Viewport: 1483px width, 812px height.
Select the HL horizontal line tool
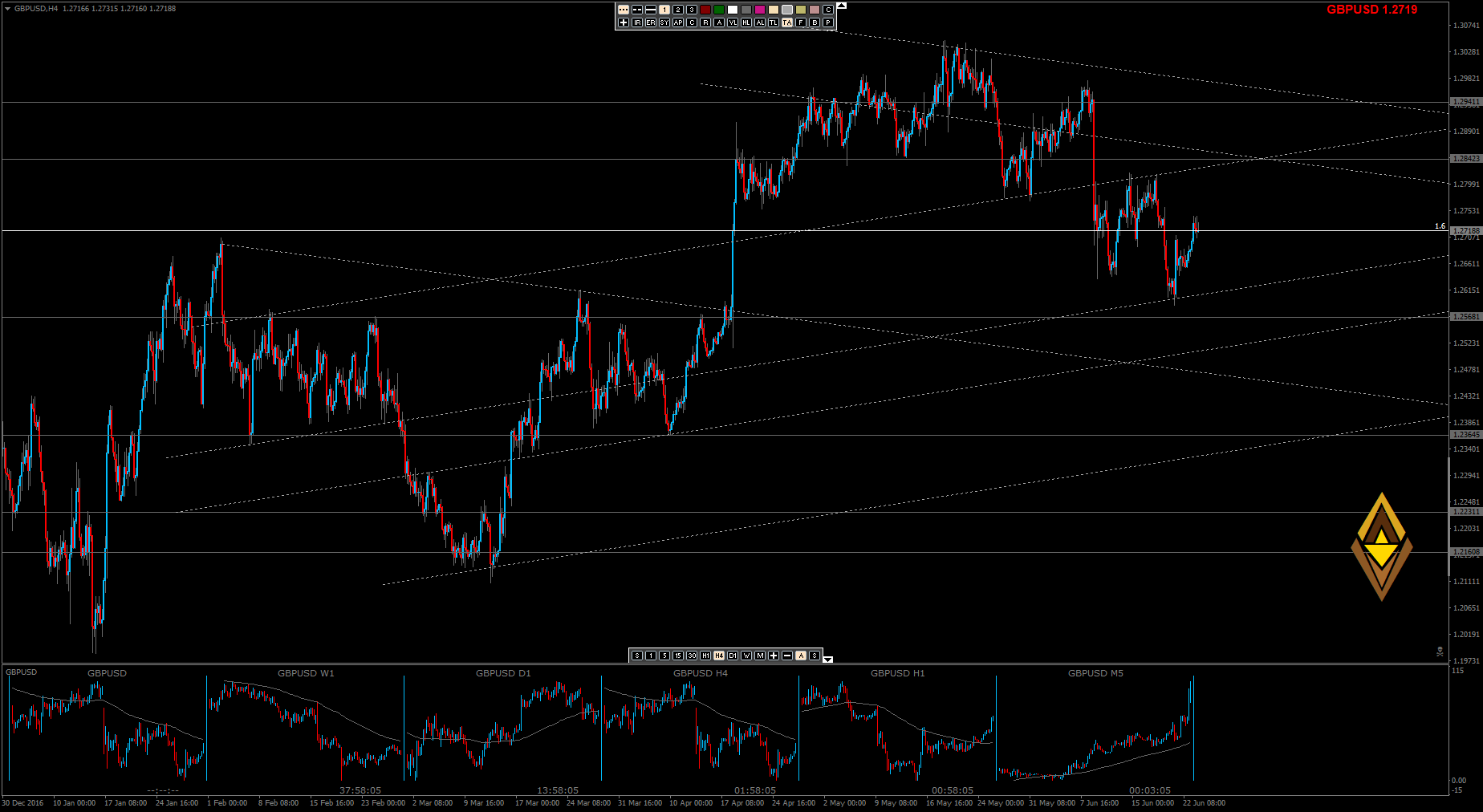tap(746, 22)
